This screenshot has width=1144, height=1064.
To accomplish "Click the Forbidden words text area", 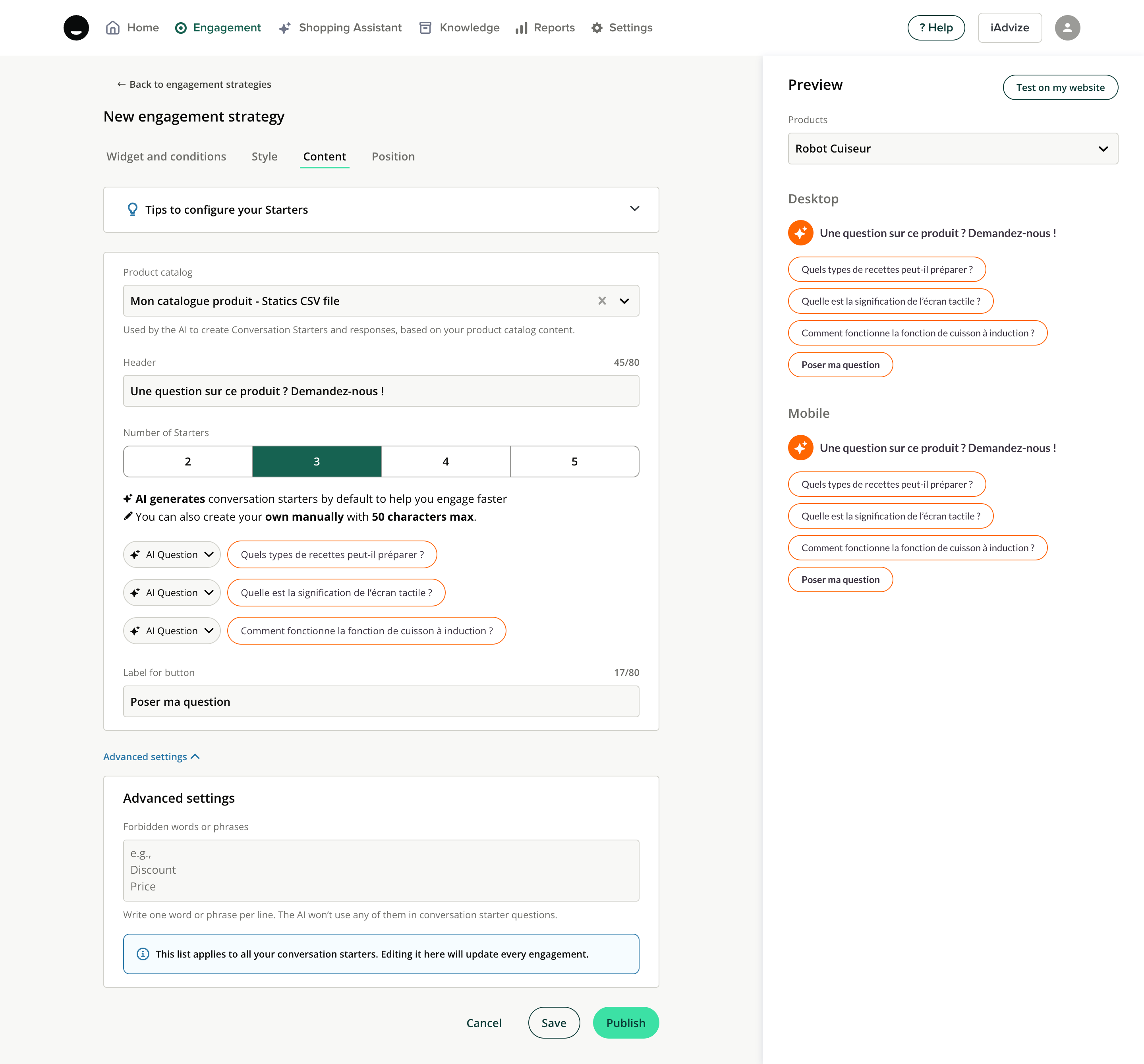I will click(381, 869).
